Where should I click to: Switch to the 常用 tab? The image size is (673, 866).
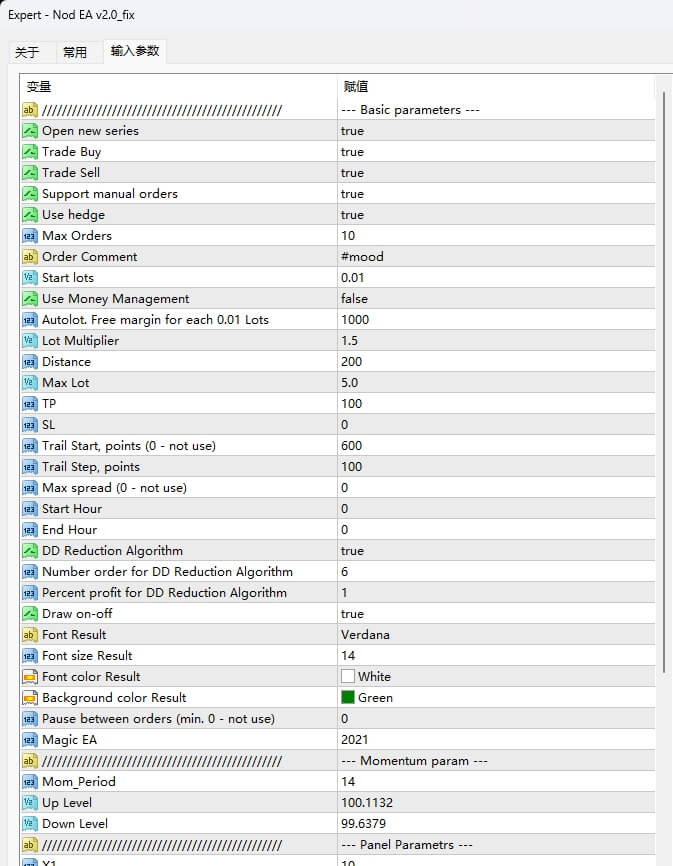pyautogui.click(x=75, y=53)
